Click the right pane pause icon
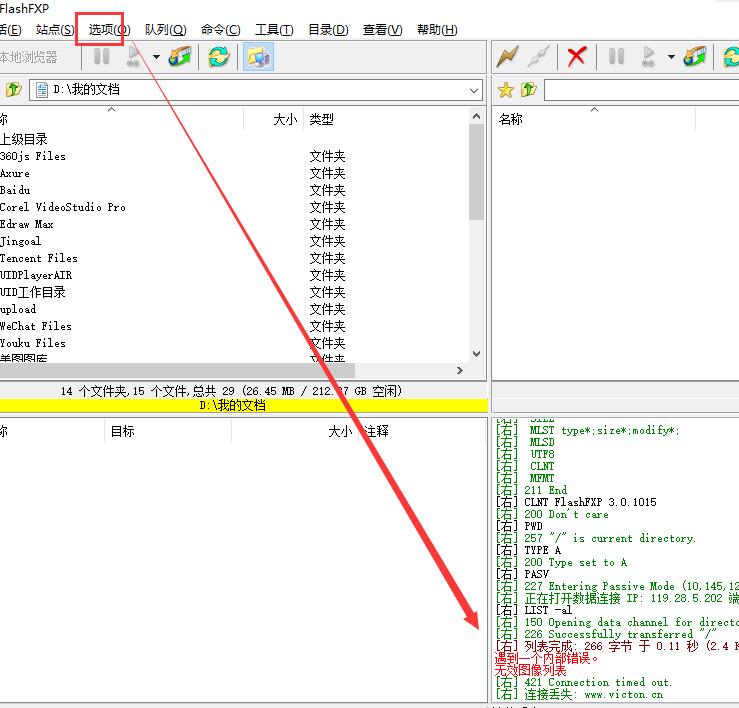 click(x=616, y=57)
